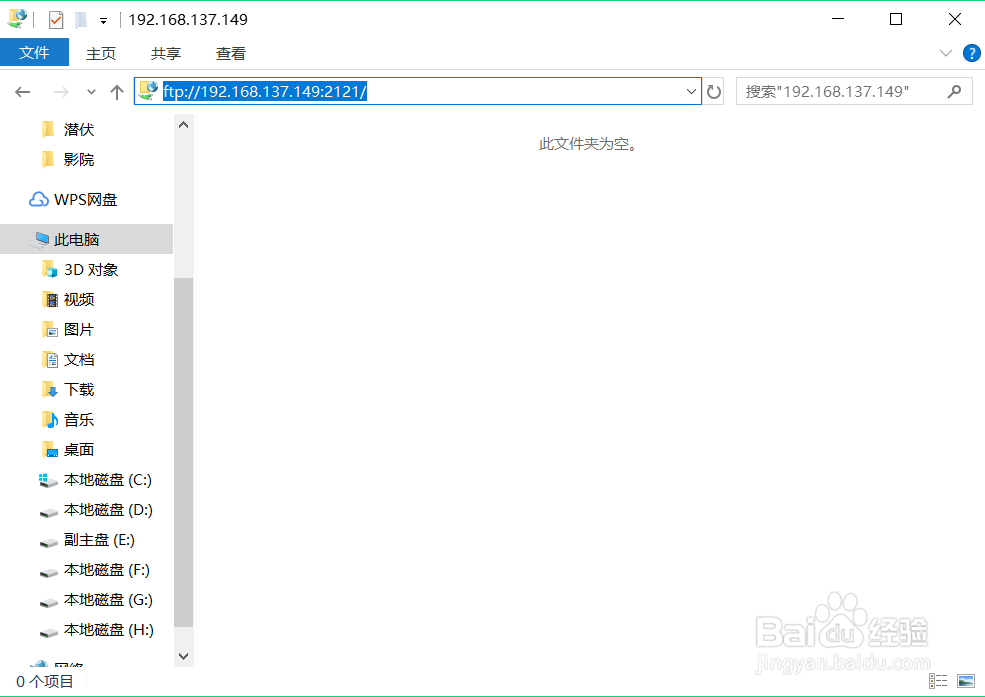Click the Help question mark button
985x697 pixels.
pyautogui.click(x=971, y=53)
